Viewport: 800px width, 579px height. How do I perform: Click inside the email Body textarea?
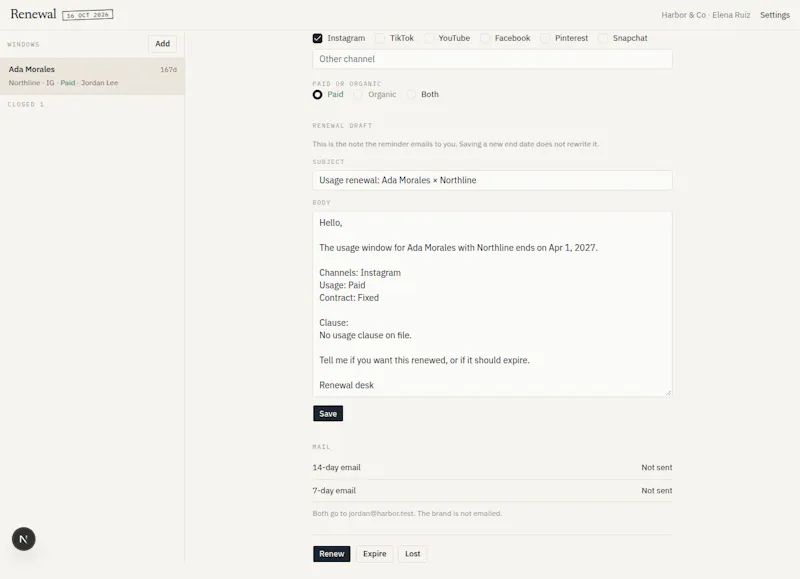coord(492,304)
